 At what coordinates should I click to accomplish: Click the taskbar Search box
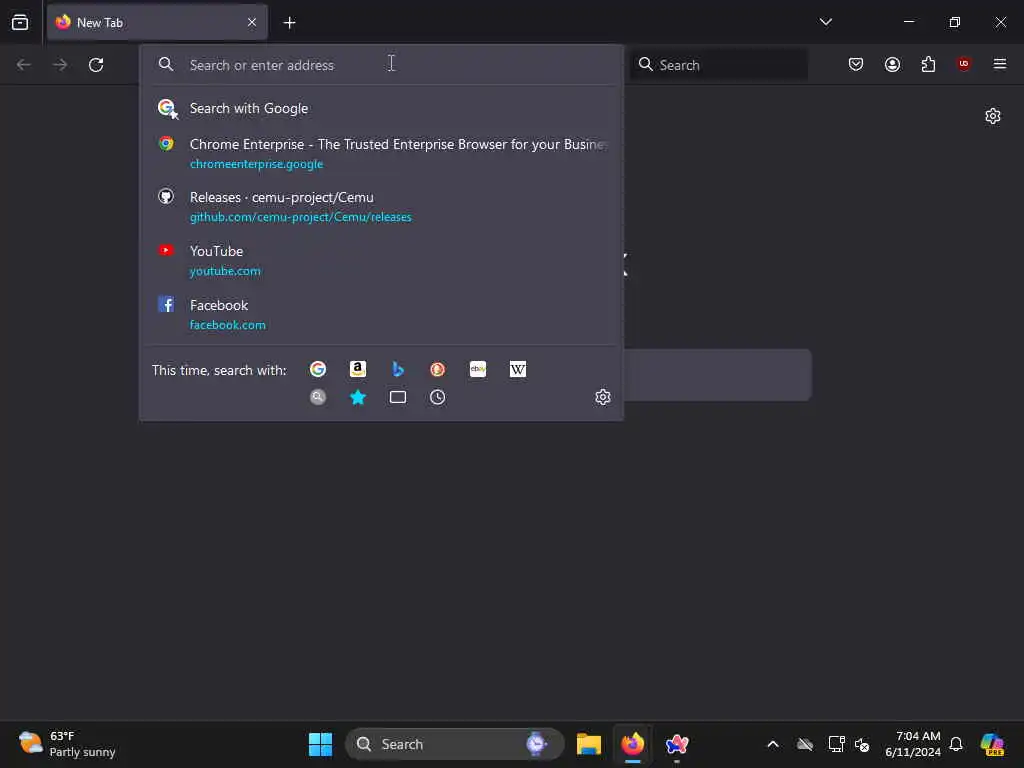(x=455, y=744)
